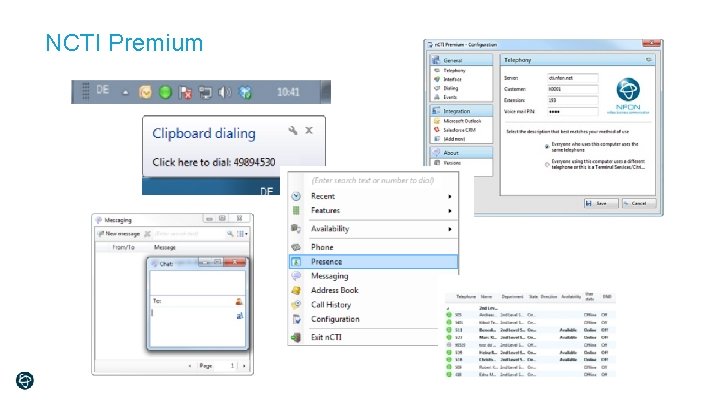This screenshot has width=720, height=405.
Task: Click the Messaging speech bubble icon
Action: pos(296,276)
